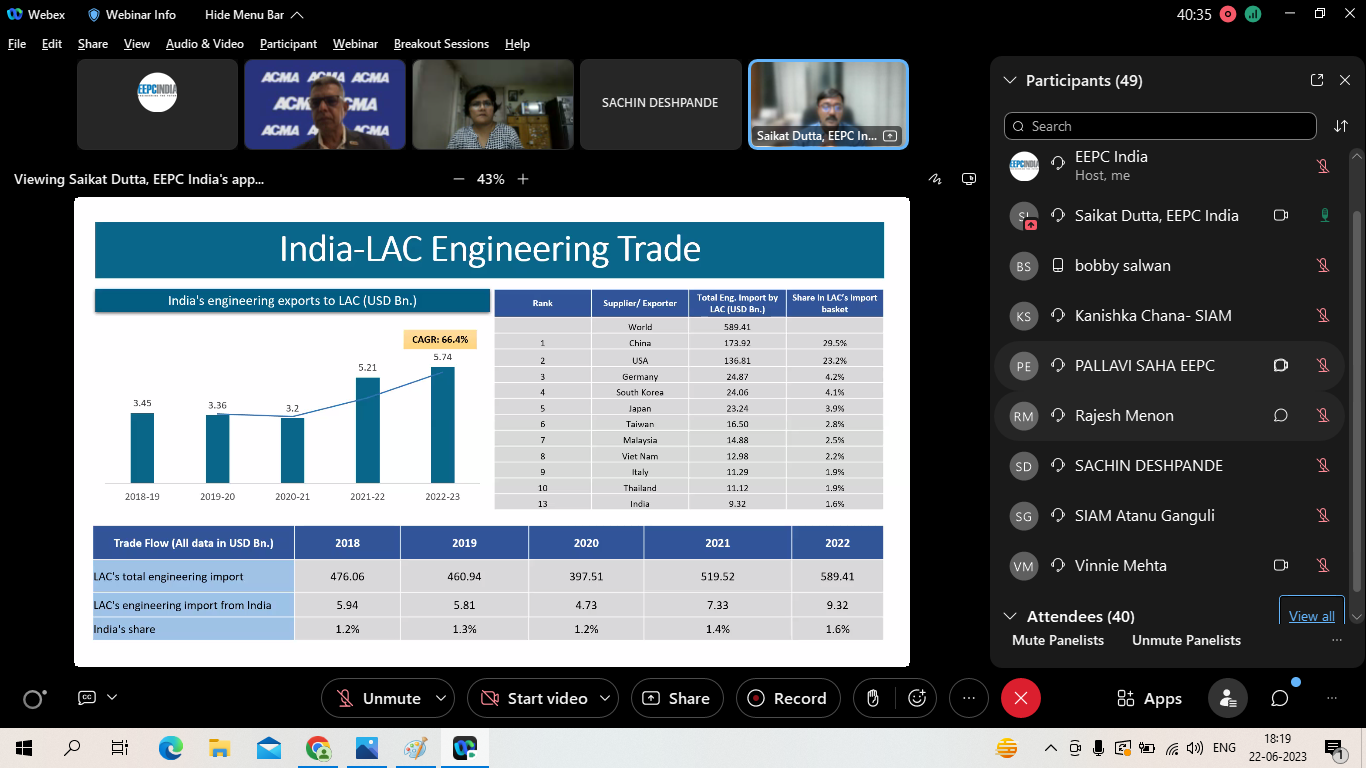
Task: Unmute SACHIN DESHPANDE's microphone
Action: click(x=1323, y=465)
